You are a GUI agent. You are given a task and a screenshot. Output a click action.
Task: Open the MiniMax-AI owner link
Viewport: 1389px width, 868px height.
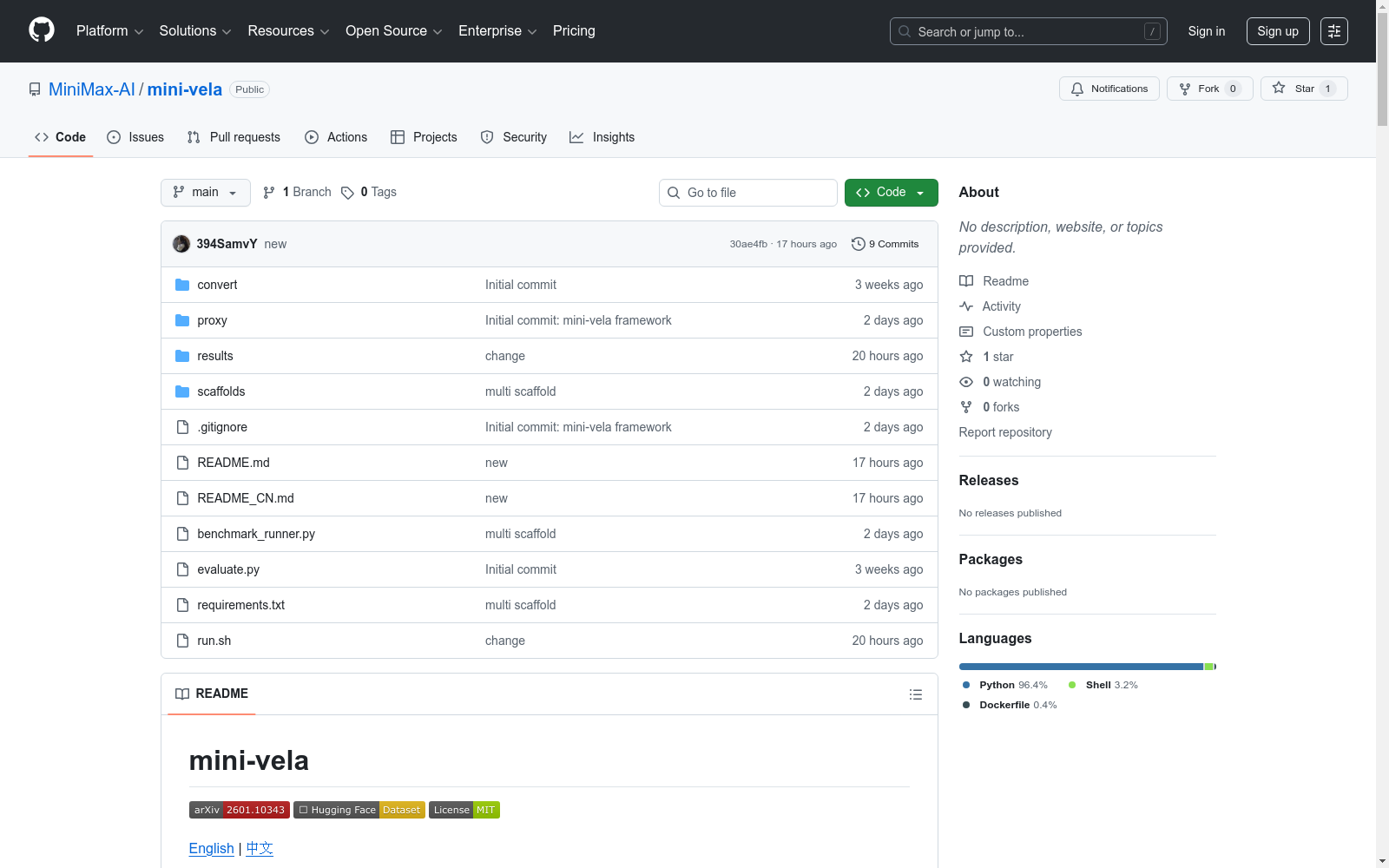[x=92, y=89]
